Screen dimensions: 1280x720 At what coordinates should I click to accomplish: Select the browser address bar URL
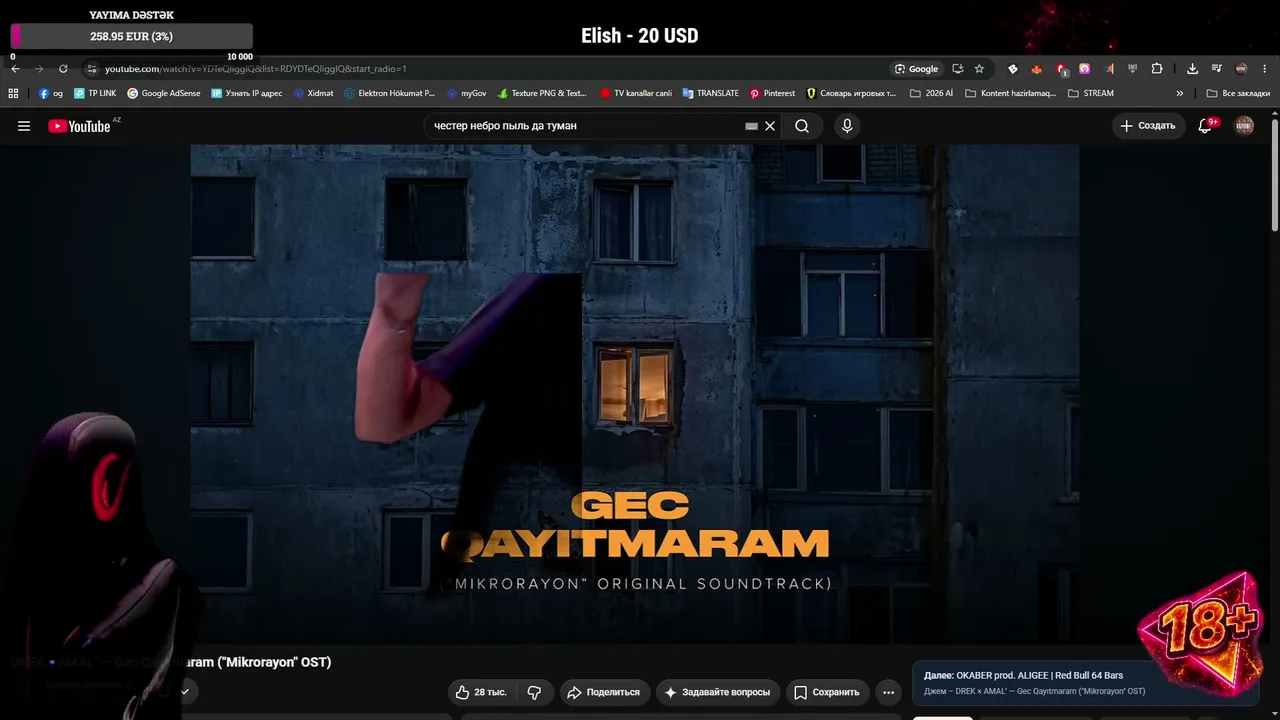255,69
